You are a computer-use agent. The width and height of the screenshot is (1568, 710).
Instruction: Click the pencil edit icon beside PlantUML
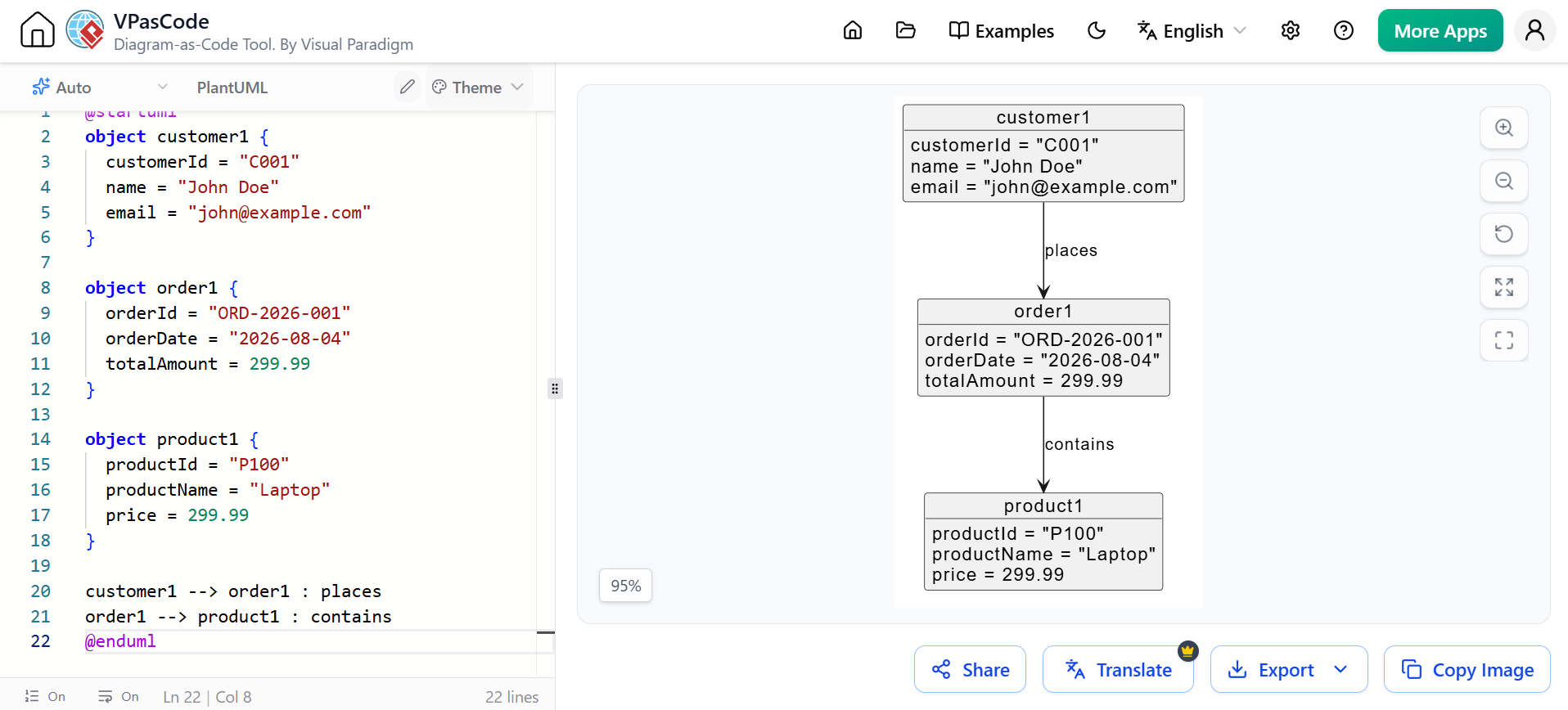click(x=407, y=87)
